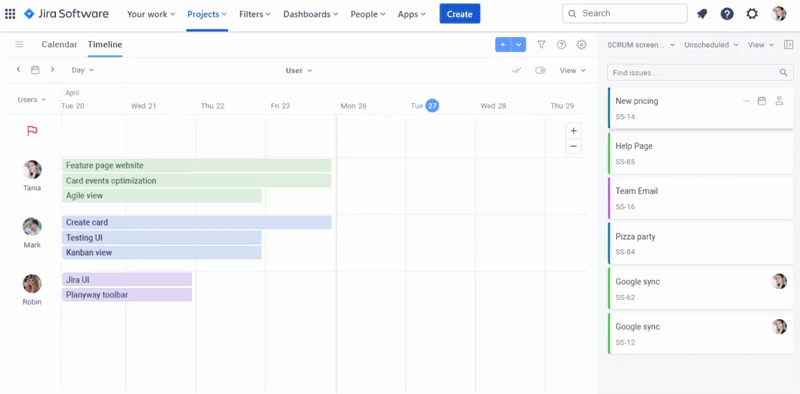Open the help question mark icon in top bar
This screenshot has height=394, width=800.
tap(727, 14)
